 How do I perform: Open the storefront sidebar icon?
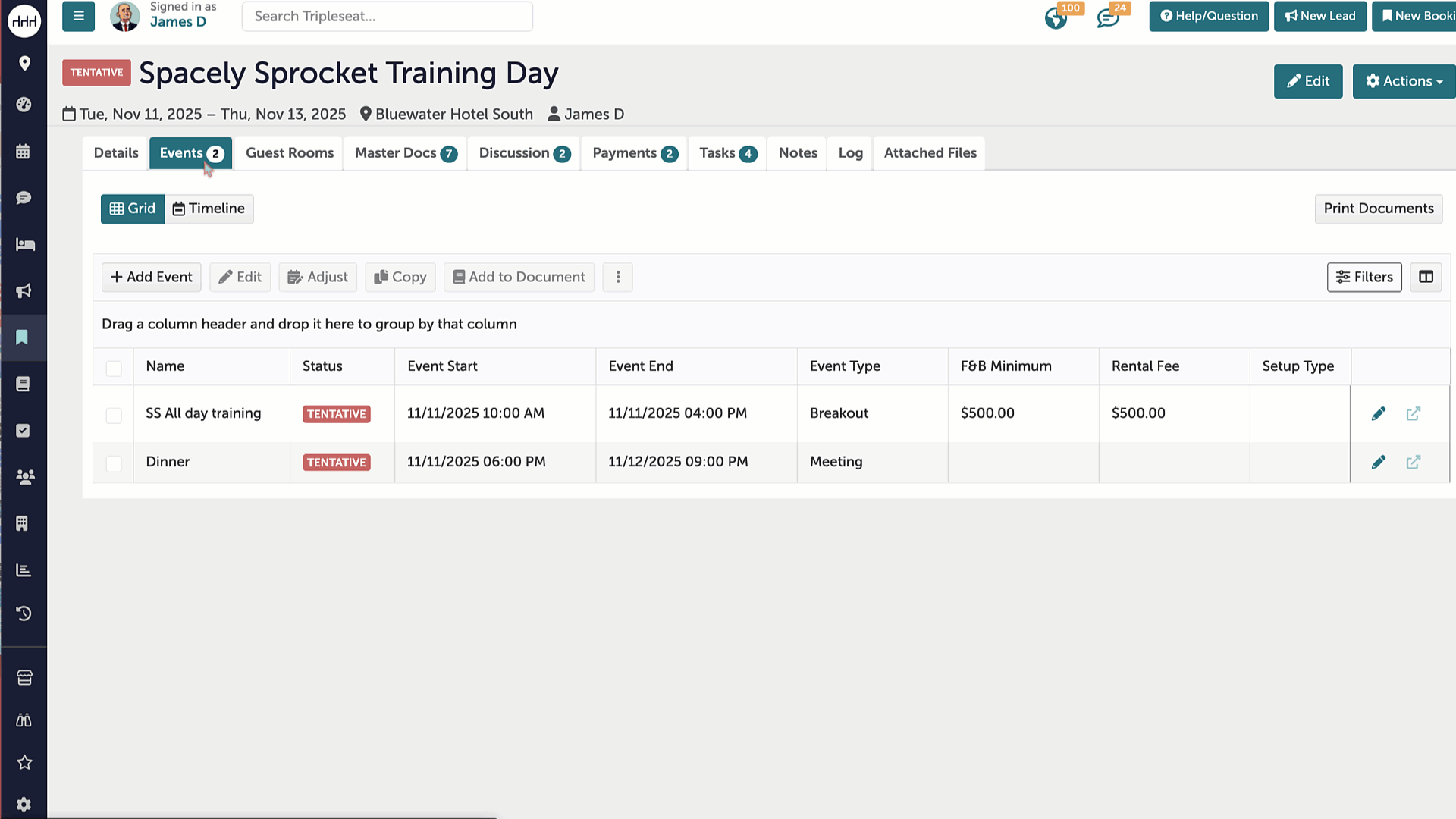tap(24, 677)
